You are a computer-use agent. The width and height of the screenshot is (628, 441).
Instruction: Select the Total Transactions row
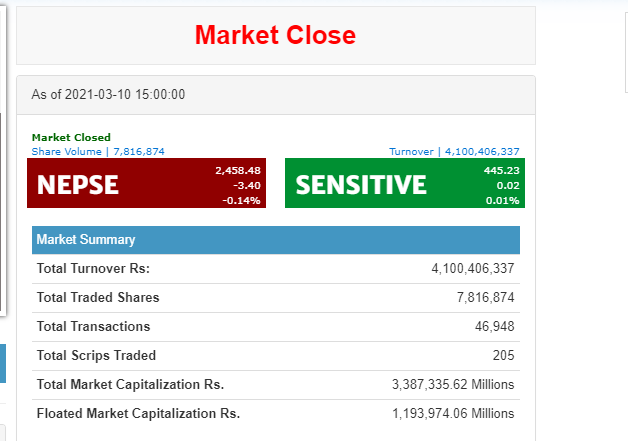276,327
